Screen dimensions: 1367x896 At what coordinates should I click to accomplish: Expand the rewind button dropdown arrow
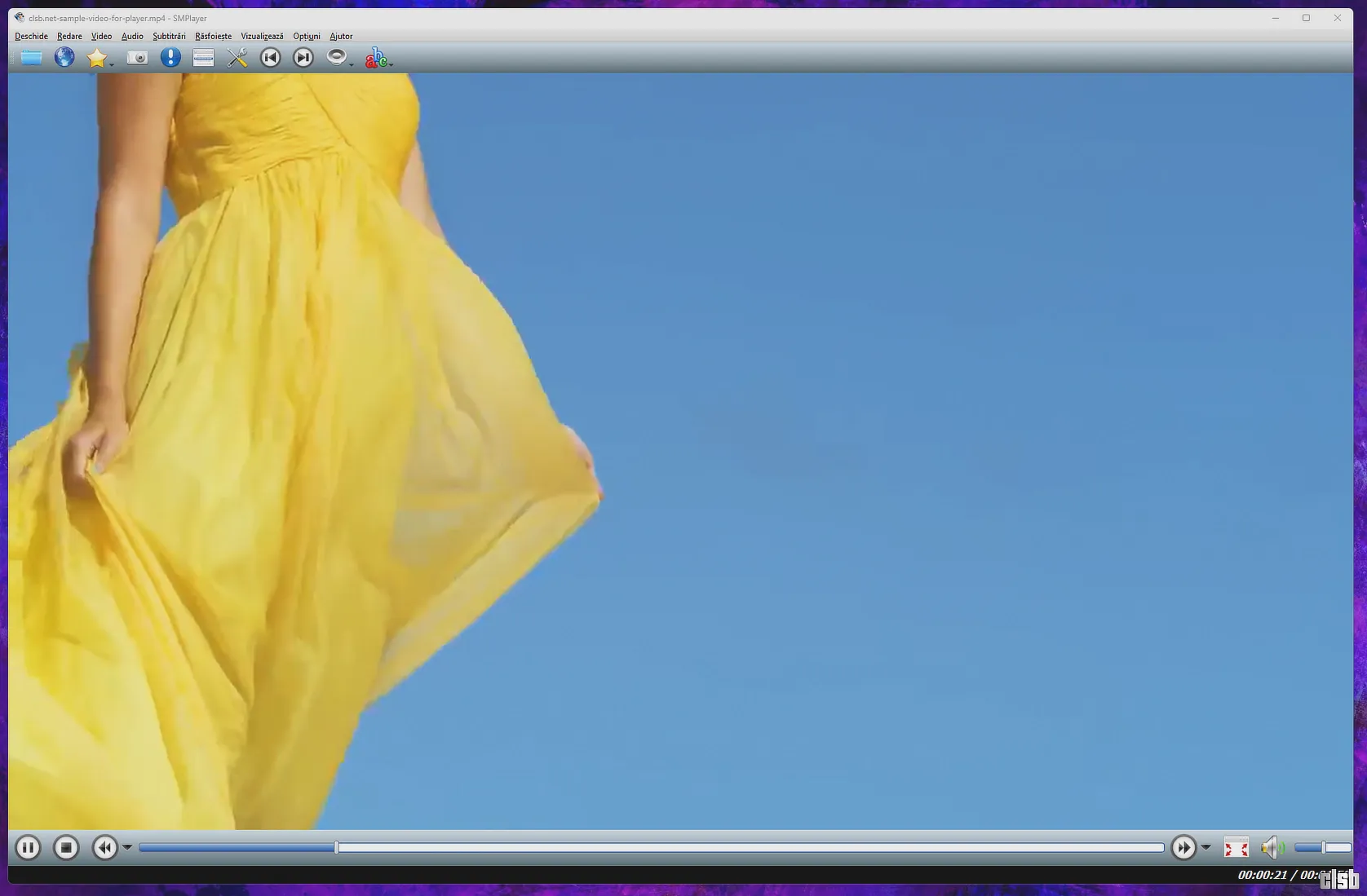point(127,848)
